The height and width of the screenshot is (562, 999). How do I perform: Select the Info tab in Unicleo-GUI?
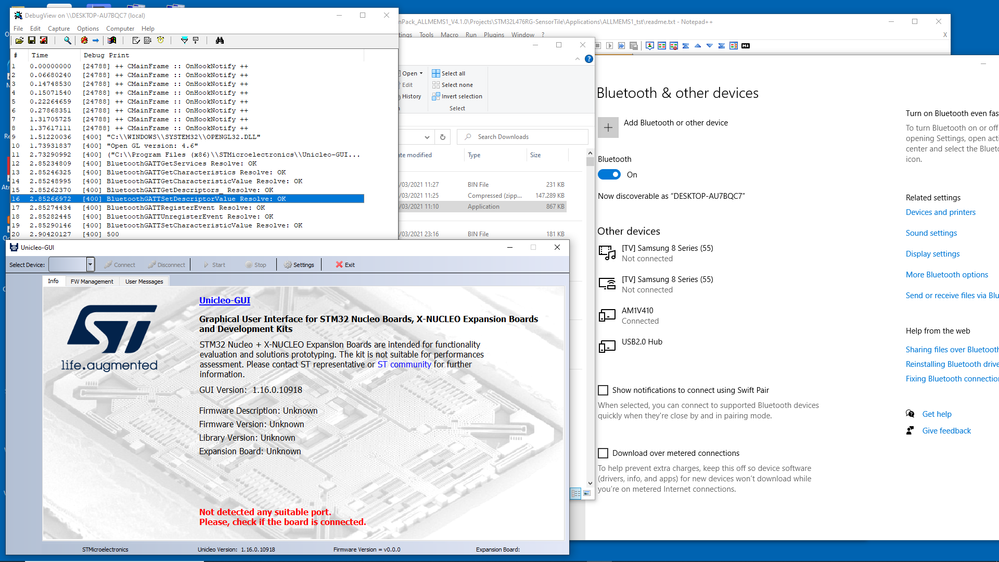[53, 281]
